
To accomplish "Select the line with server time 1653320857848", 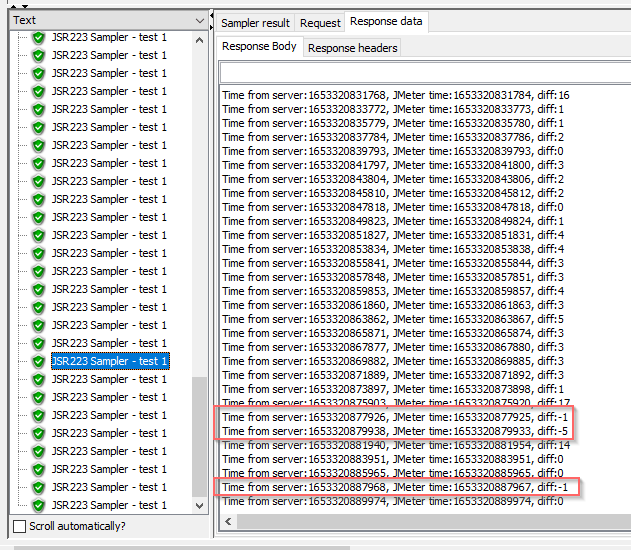I will pyautogui.click(x=393, y=277).
